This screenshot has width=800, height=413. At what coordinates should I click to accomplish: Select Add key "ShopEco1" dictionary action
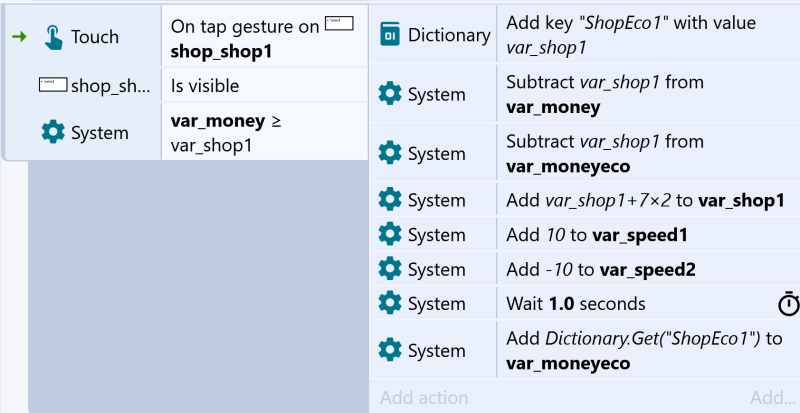(x=648, y=35)
